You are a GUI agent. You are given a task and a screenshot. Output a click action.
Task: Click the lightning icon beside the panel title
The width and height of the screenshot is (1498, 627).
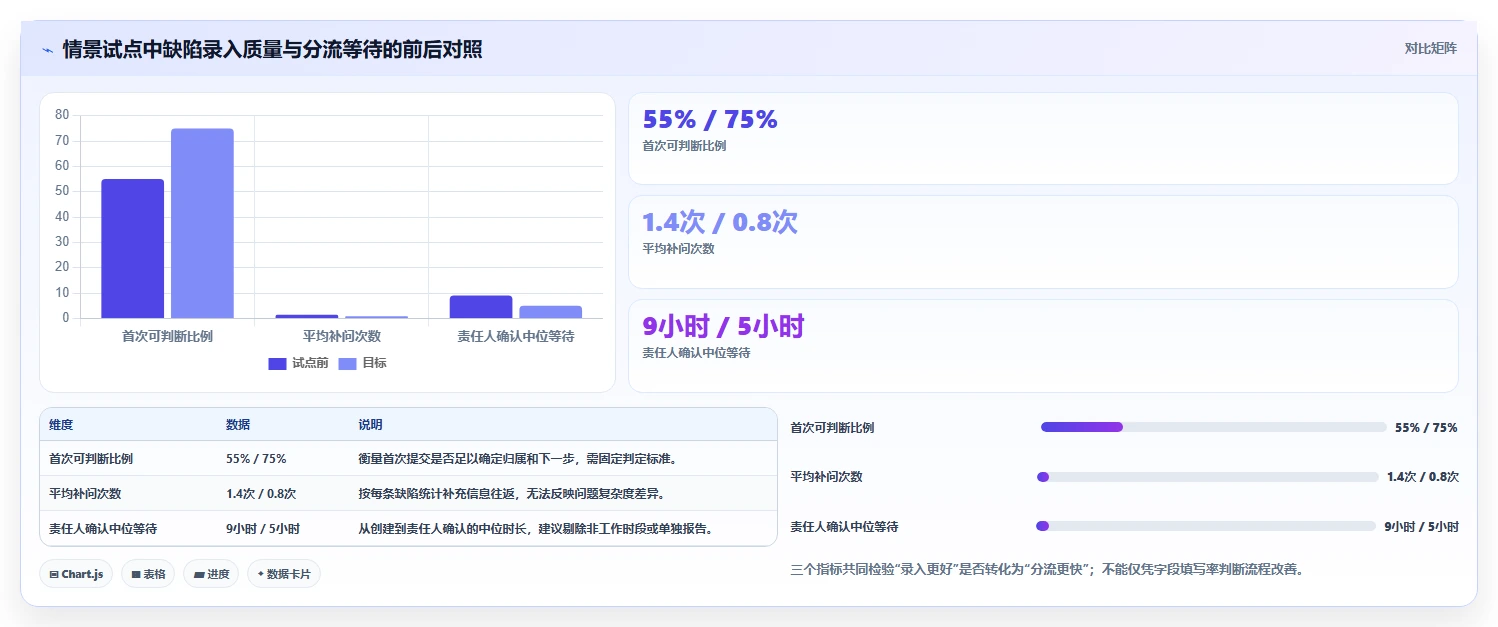(x=48, y=50)
